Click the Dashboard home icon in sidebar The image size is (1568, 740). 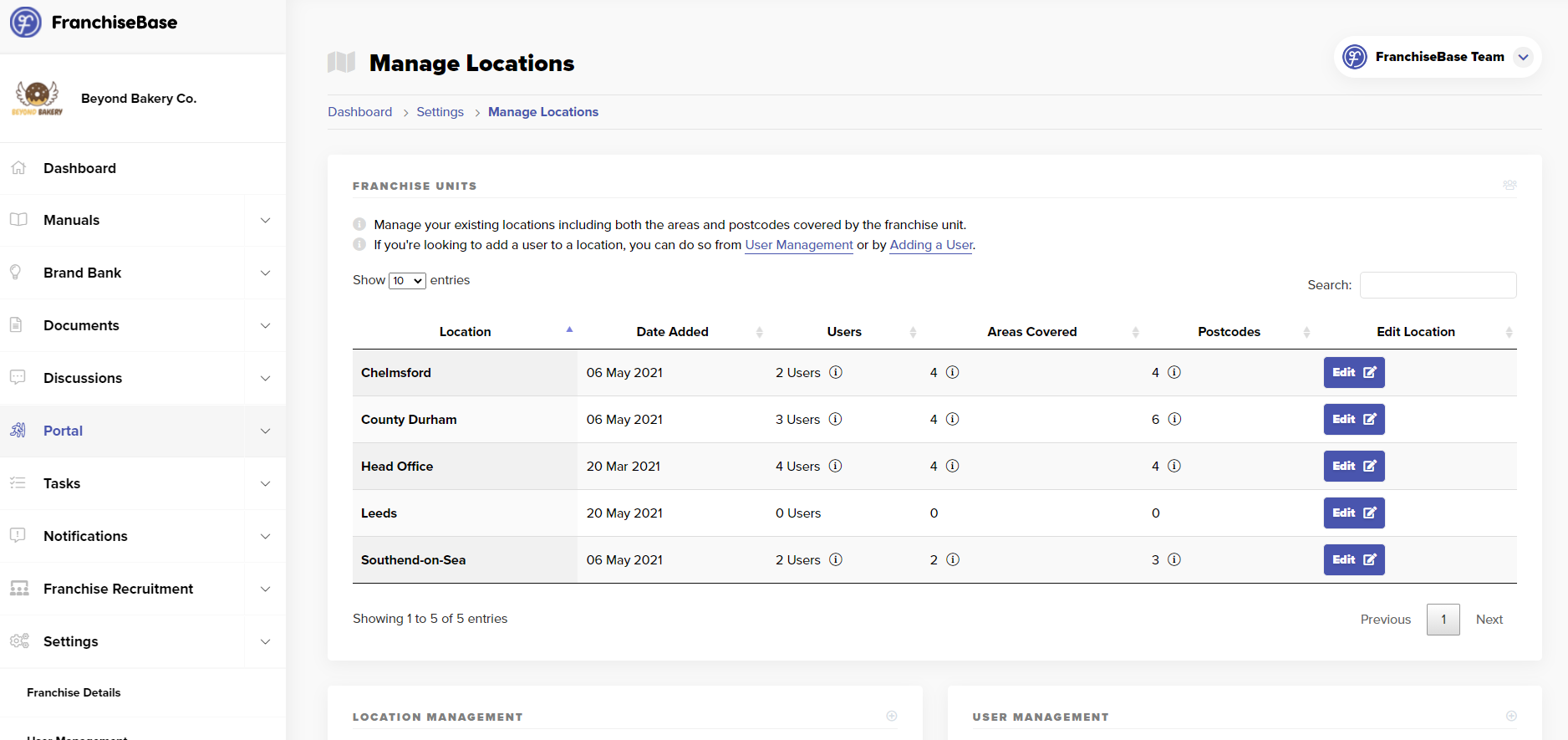18,168
